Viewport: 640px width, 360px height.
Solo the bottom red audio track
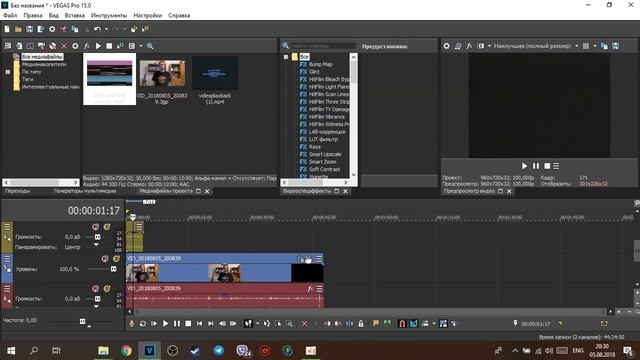tap(107, 289)
